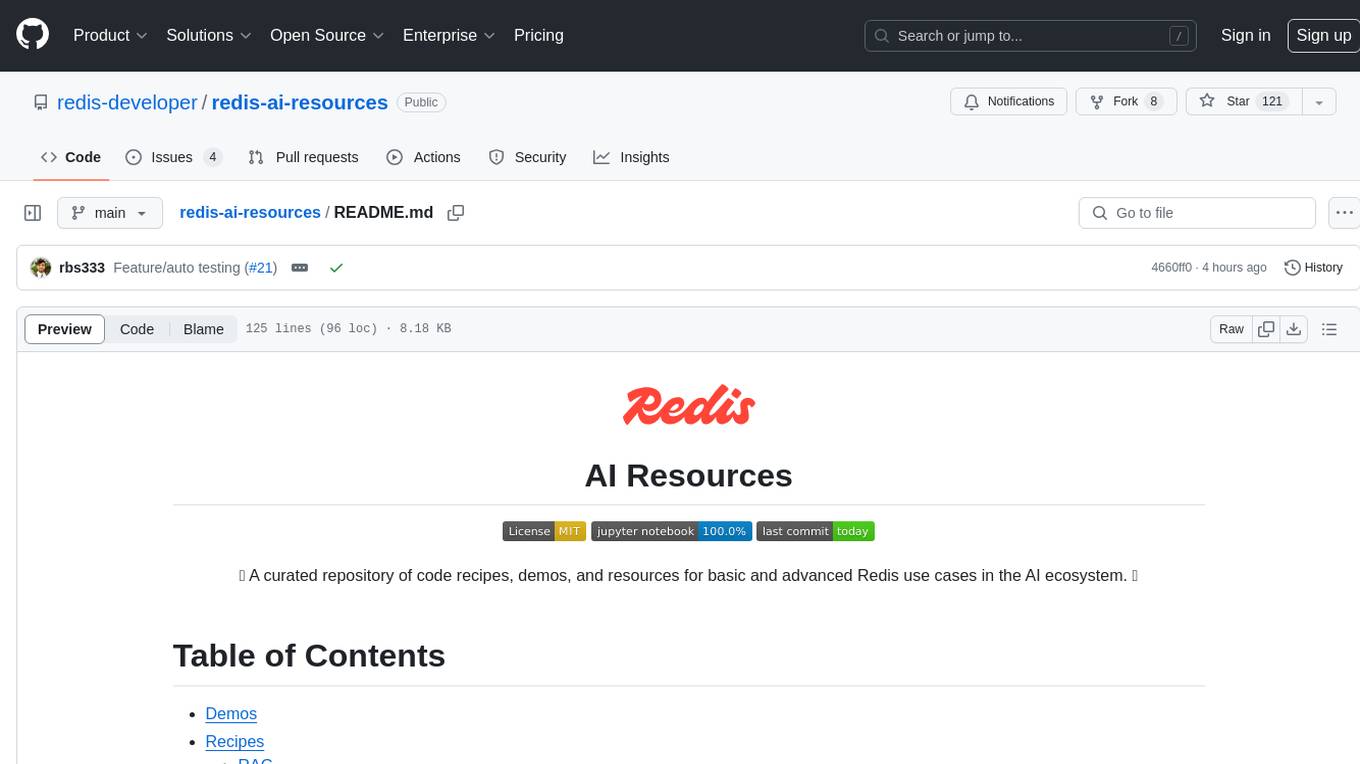Click the Star count 121

coord(1272,102)
